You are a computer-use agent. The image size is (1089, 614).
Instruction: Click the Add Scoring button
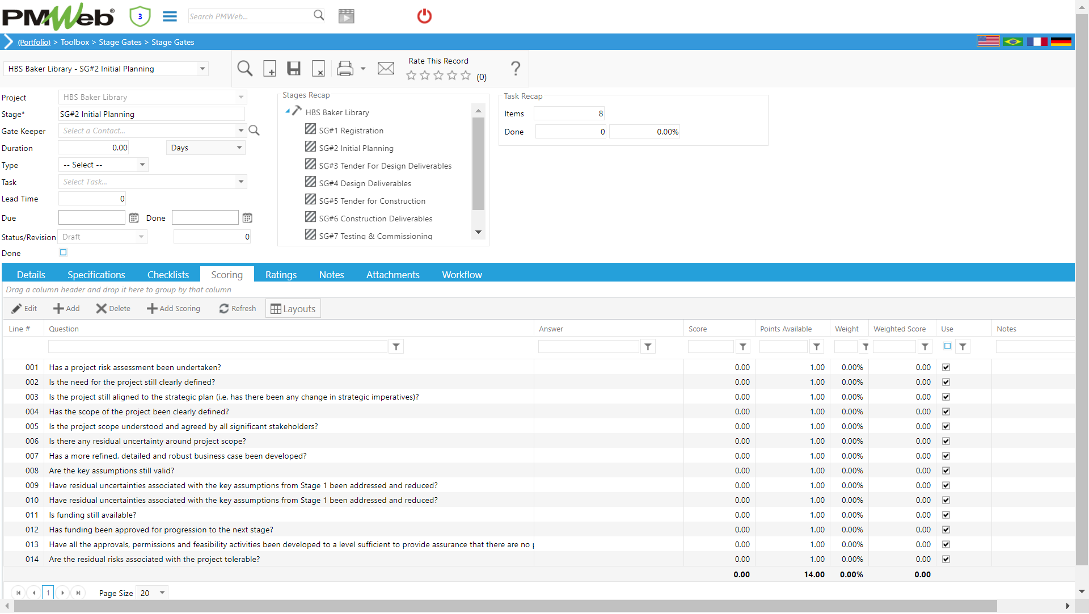(x=174, y=308)
